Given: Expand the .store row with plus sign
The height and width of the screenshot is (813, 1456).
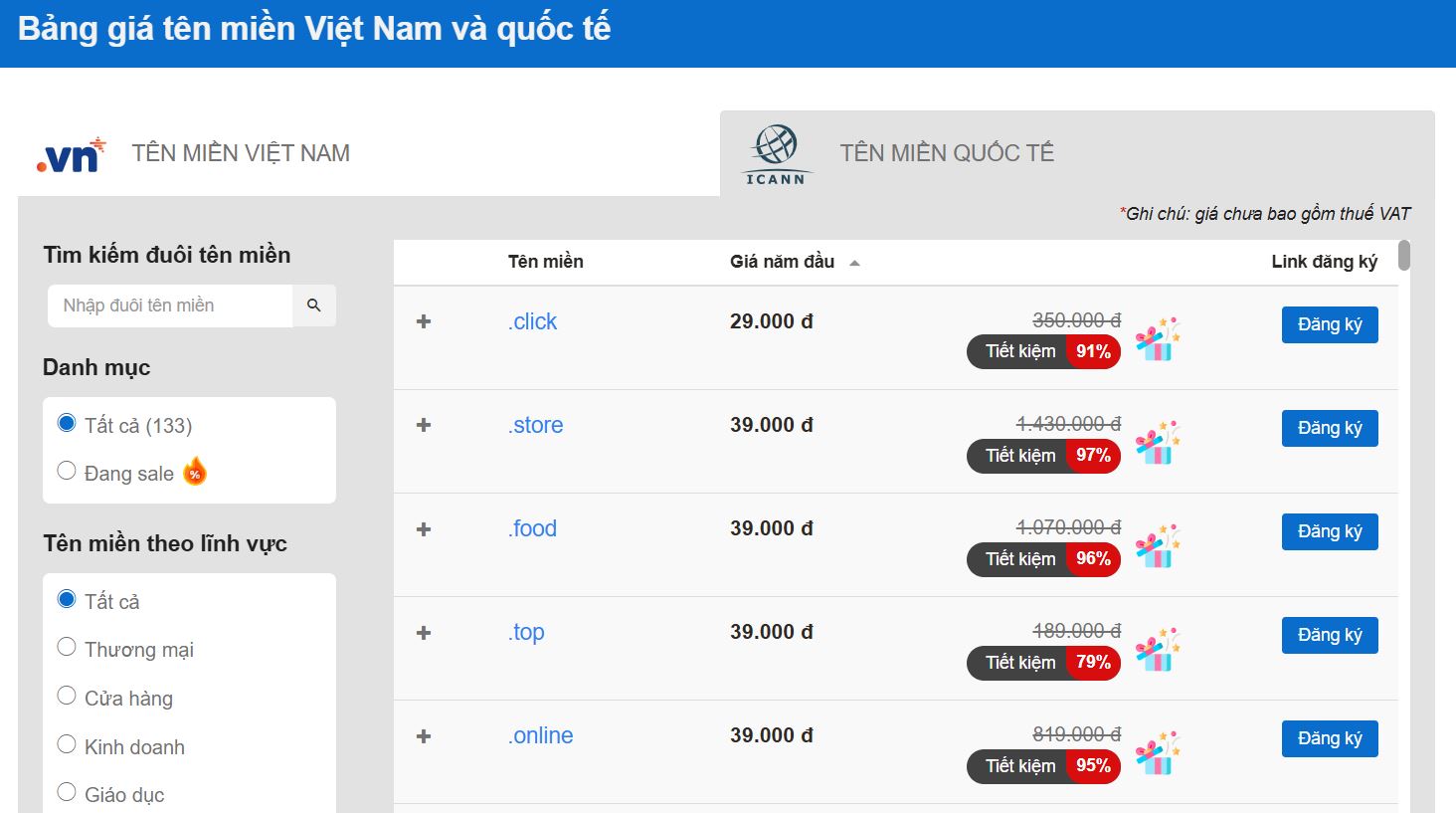Looking at the screenshot, I should [x=424, y=425].
